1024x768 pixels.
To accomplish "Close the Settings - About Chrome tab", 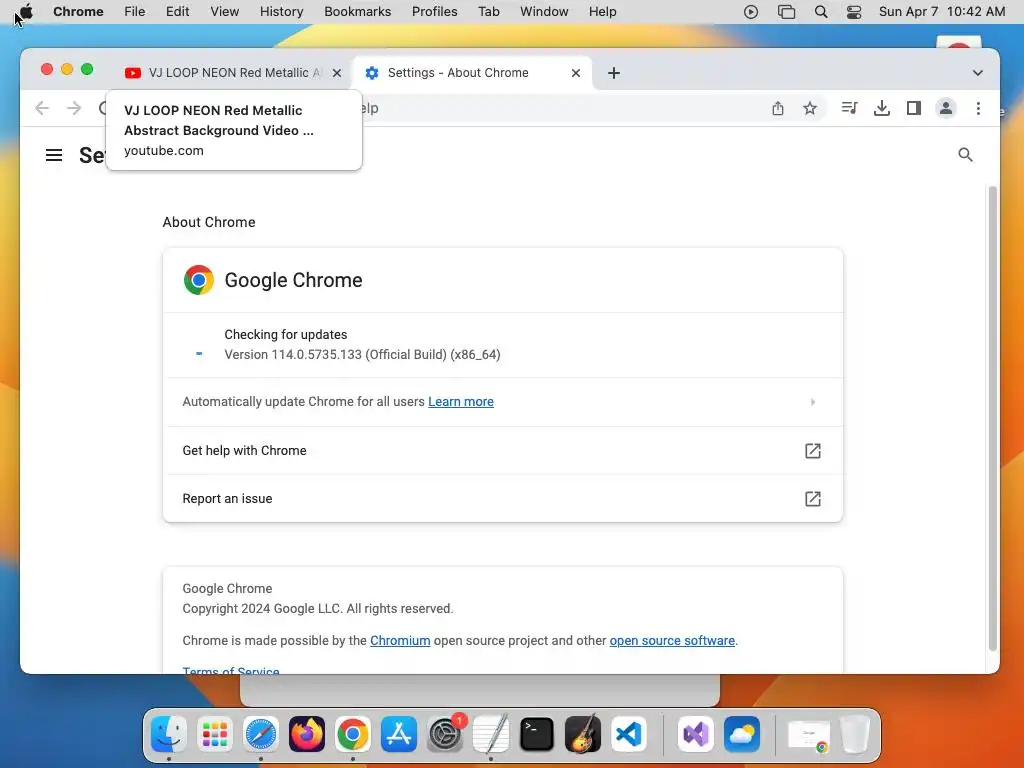I will coord(575,73).
